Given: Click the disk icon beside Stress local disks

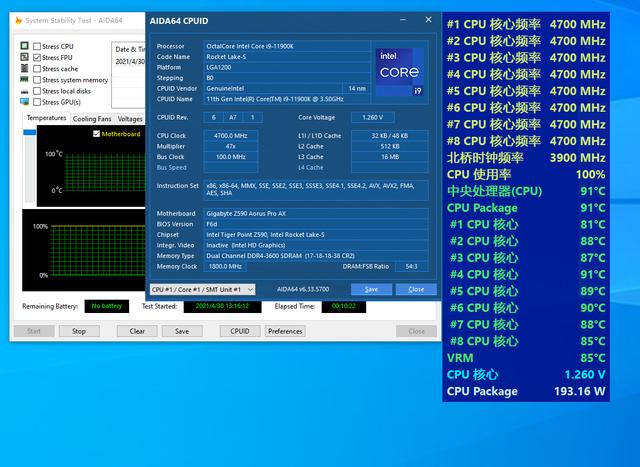Looking at the screenshot, I should [x=24, y=91].
